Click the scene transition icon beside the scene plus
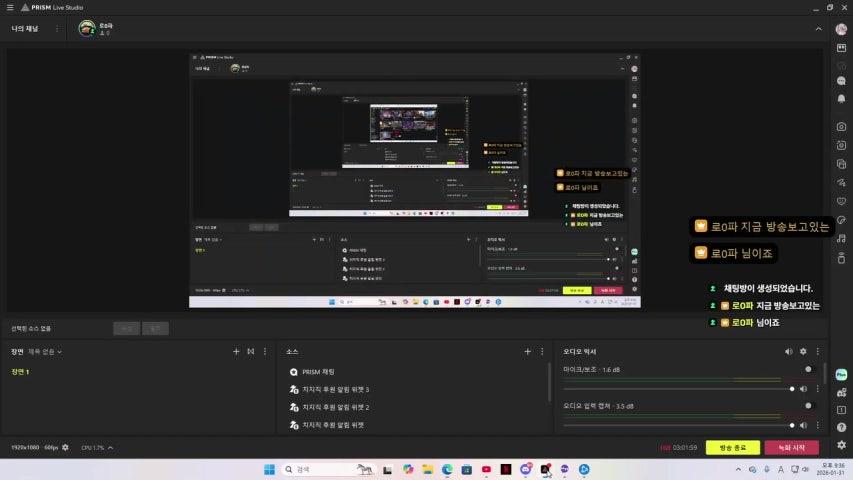Screen dimensions: 853x480 point(251,352)
